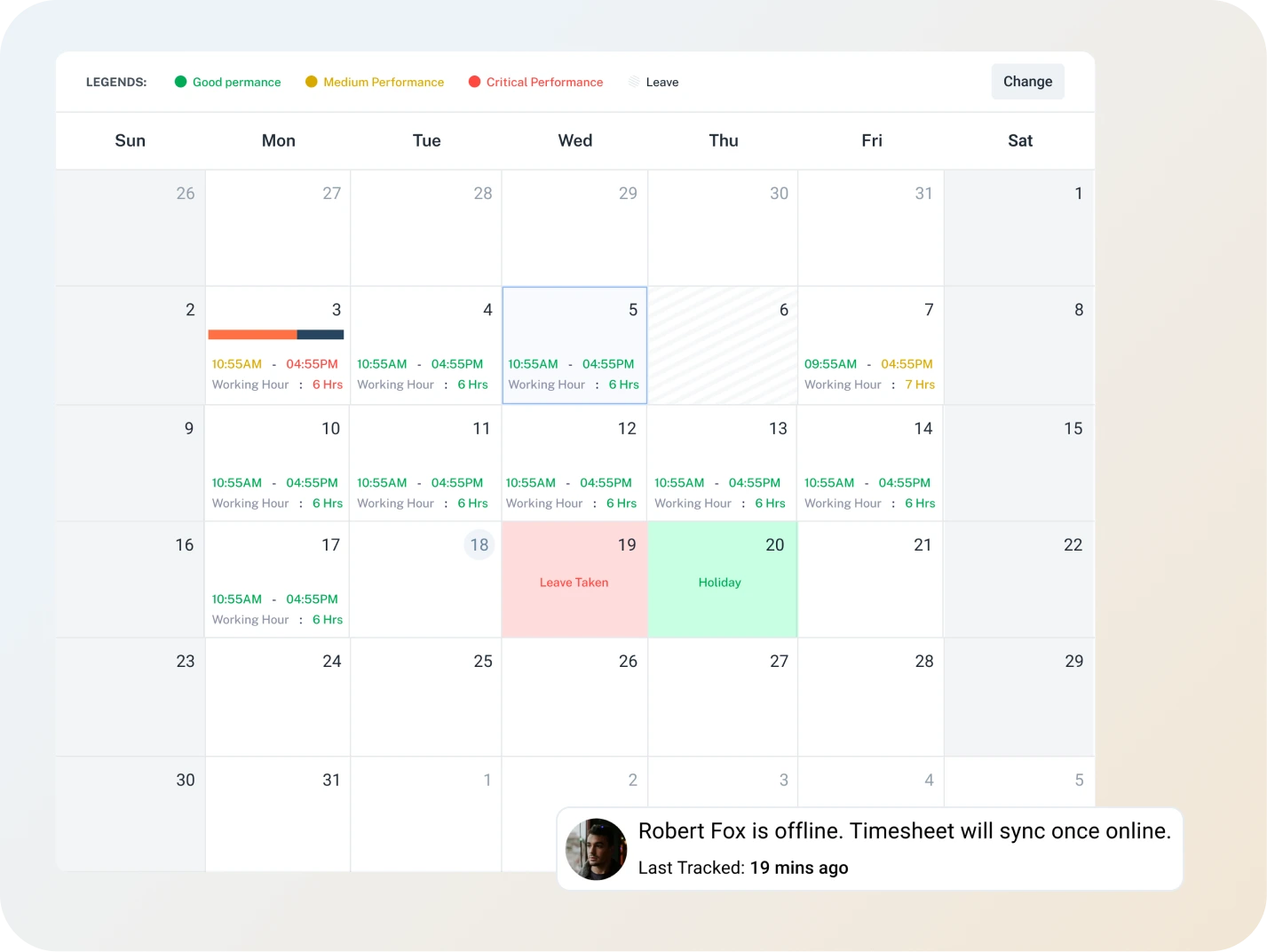Open the striped leave day Thursday 6
Viewport: 1267px width, 952px height.
tap(722, 345)
